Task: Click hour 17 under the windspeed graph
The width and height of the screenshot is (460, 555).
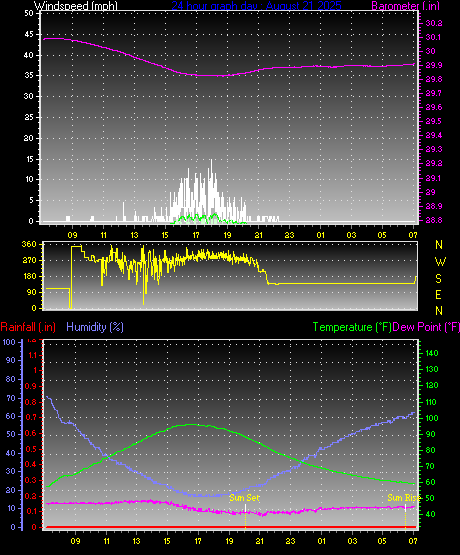Action: tap(196, 235)
